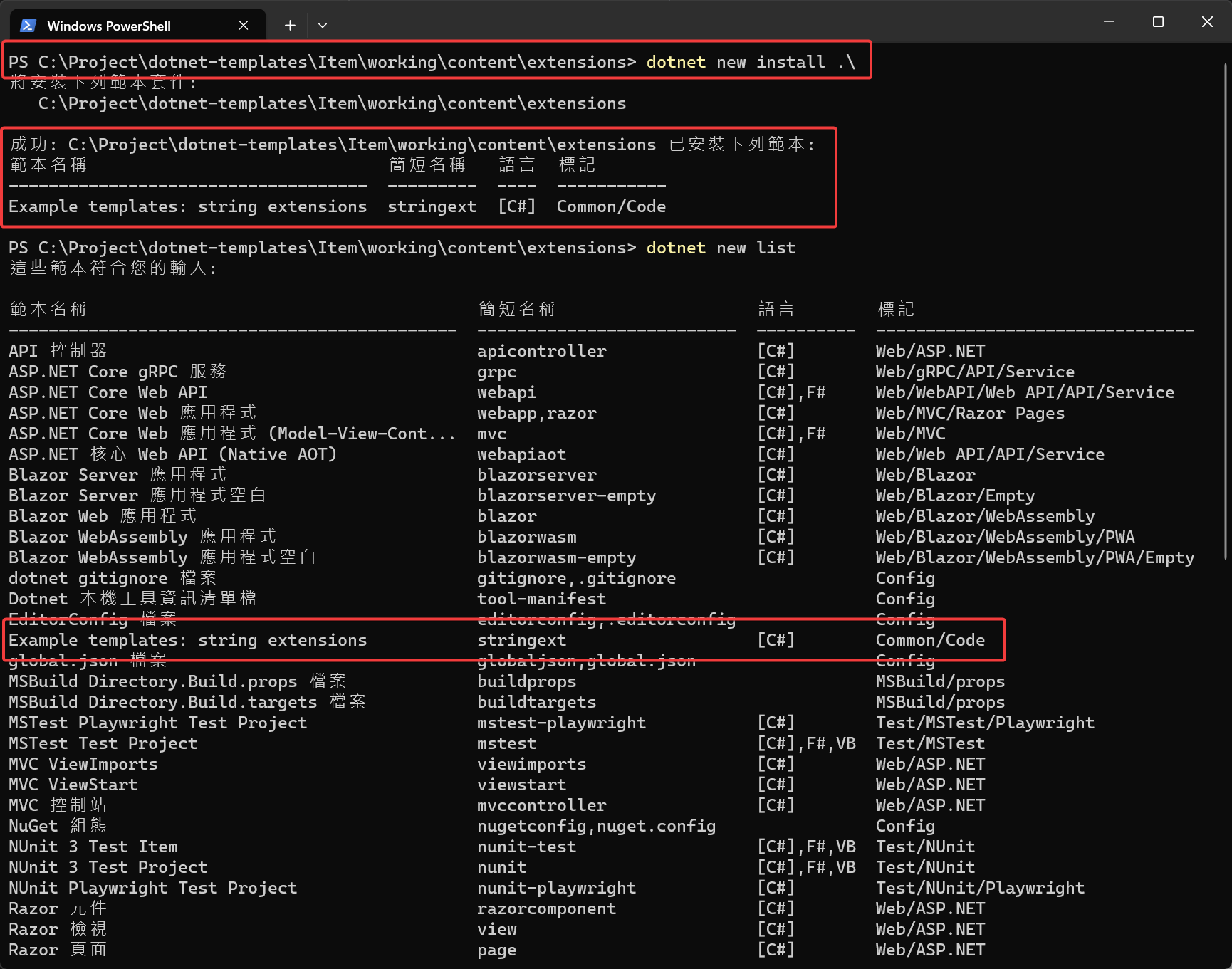Image resolution: width=1232 pixels, height=969 pixels.
Task: Click 'MVC ViewImports' template name
Action: (x=83, y=764)
